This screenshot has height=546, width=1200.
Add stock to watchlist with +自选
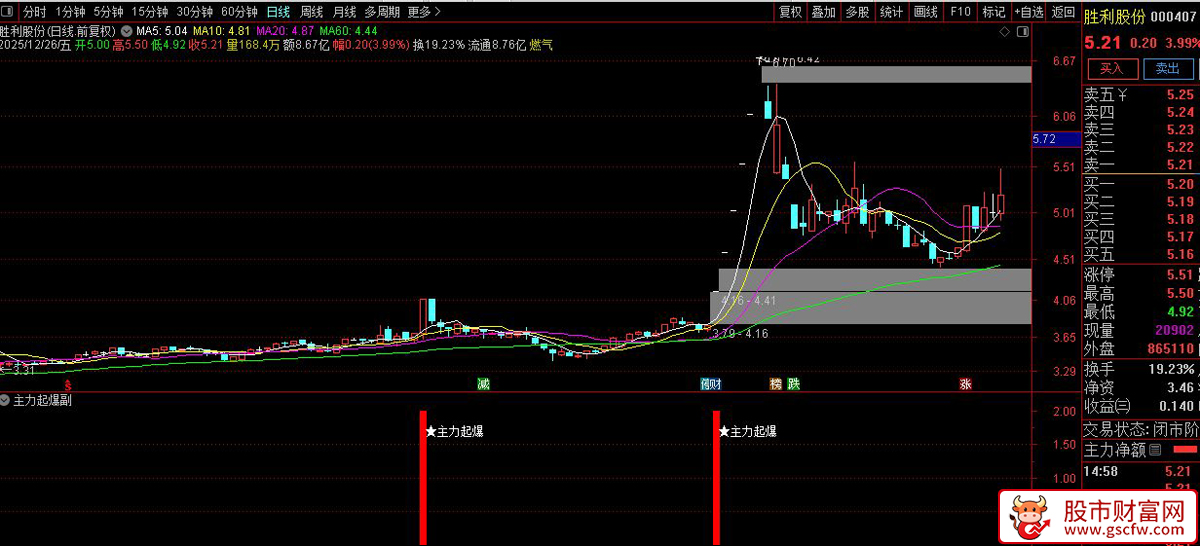click(x=1028, y=12)
